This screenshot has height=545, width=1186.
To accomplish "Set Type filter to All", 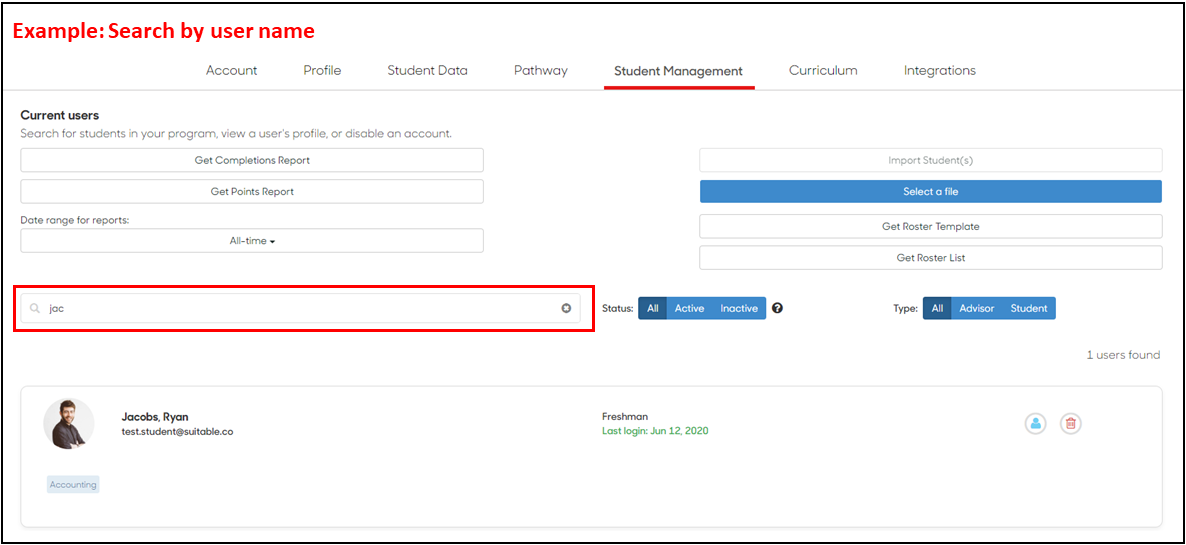I will coord(937,308).
